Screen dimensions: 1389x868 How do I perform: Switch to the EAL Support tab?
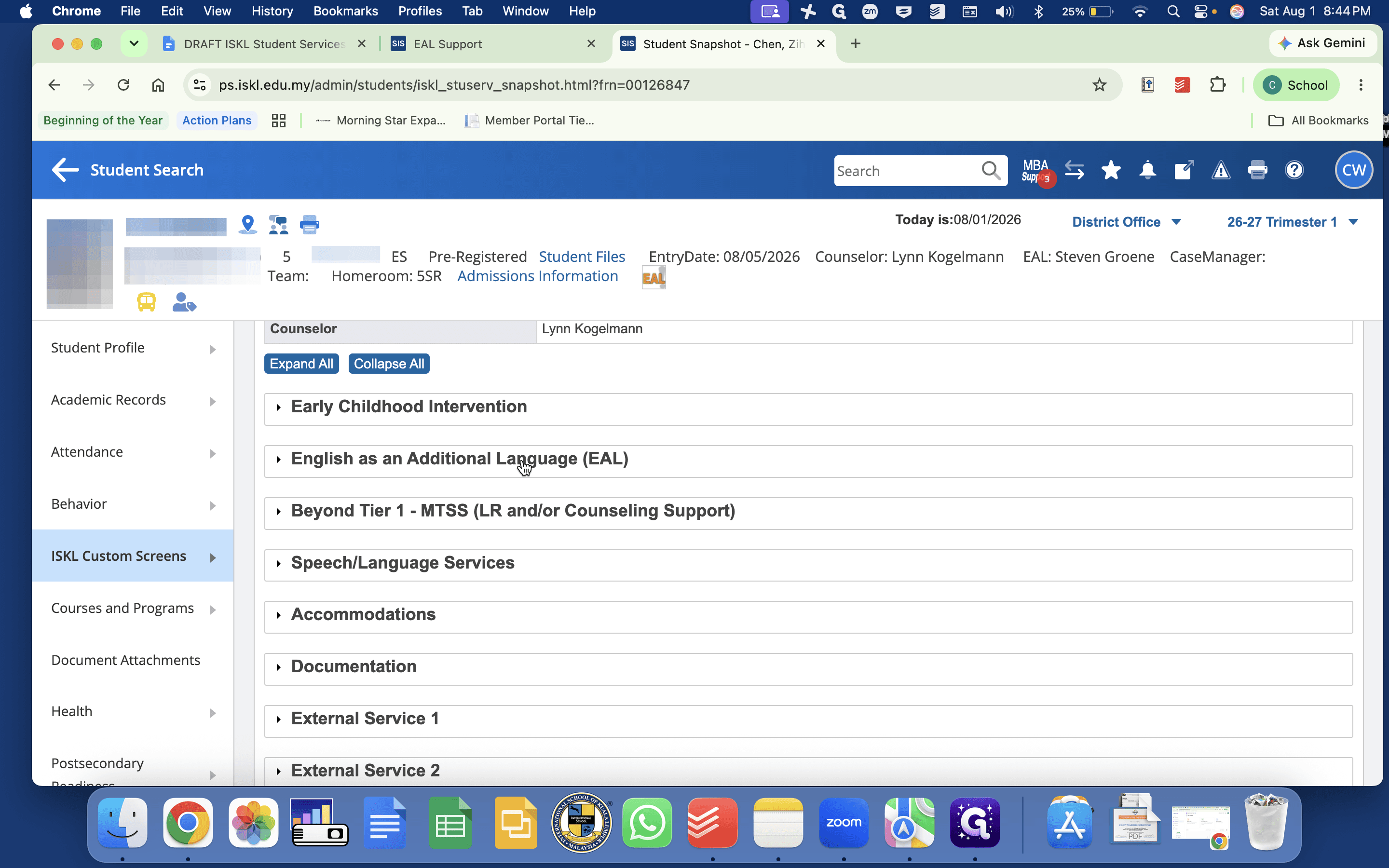click(493, 43)
